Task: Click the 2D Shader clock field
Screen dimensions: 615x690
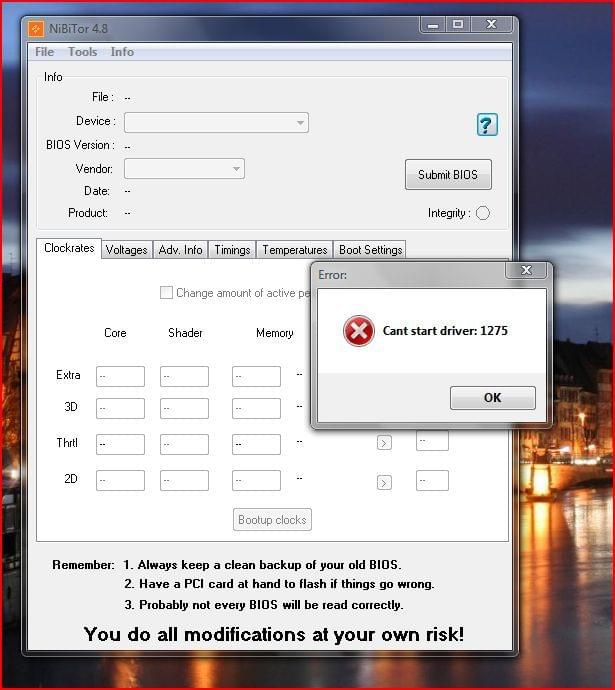Action: 184,480
